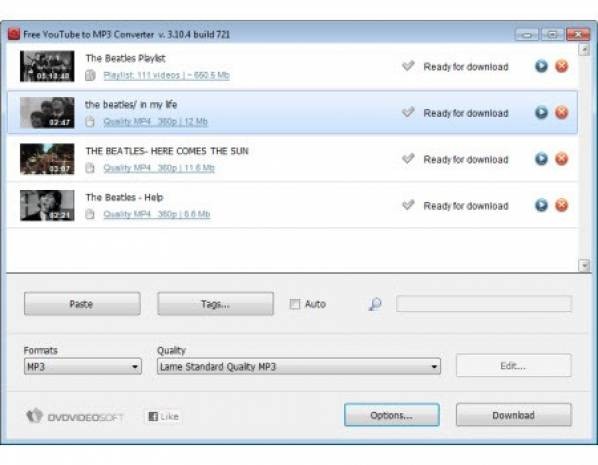
Task: Click list scrollbar down arrow
Action: click(x=584, y=265)
